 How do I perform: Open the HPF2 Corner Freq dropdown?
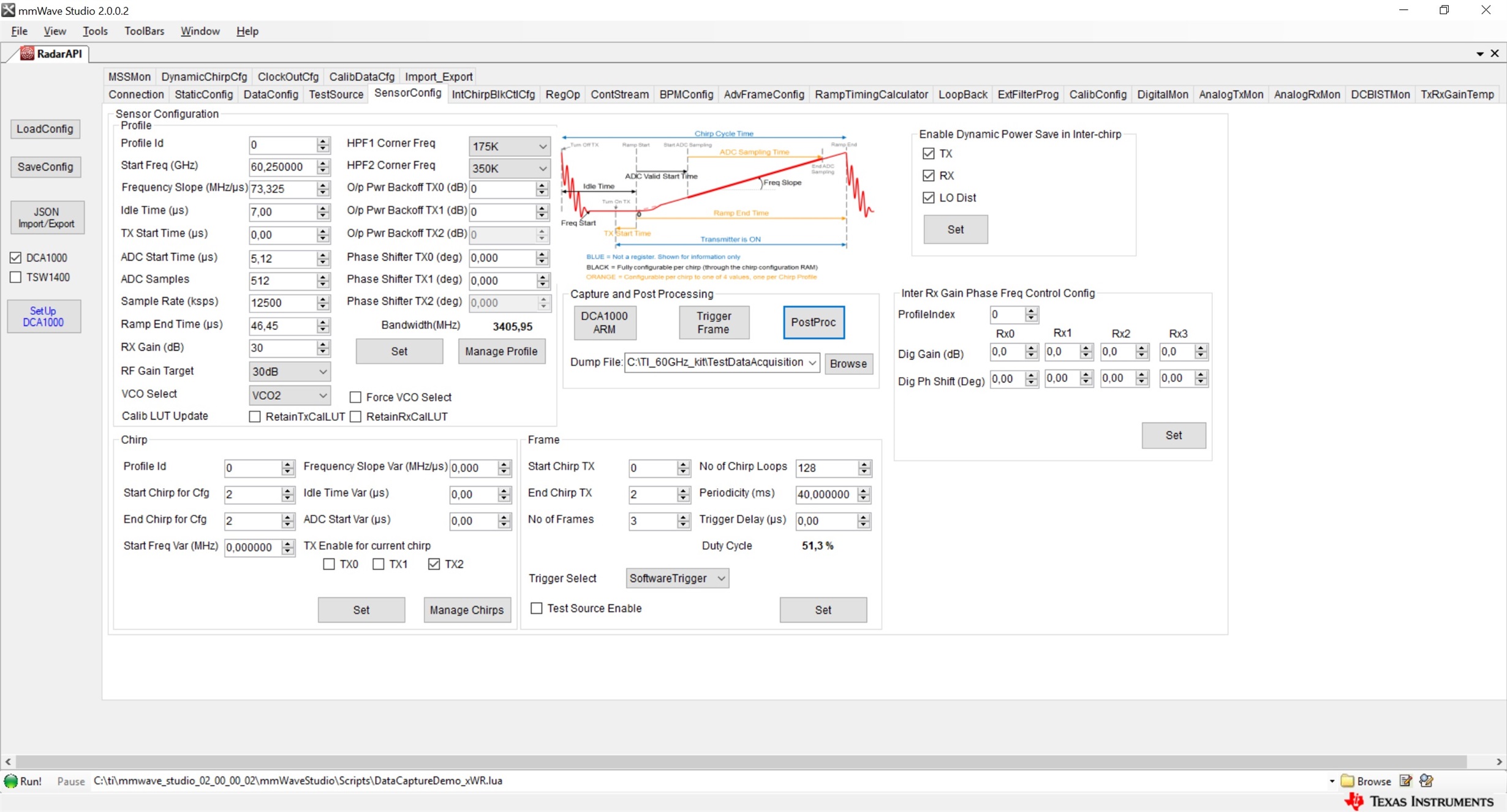tap(509, 168)
